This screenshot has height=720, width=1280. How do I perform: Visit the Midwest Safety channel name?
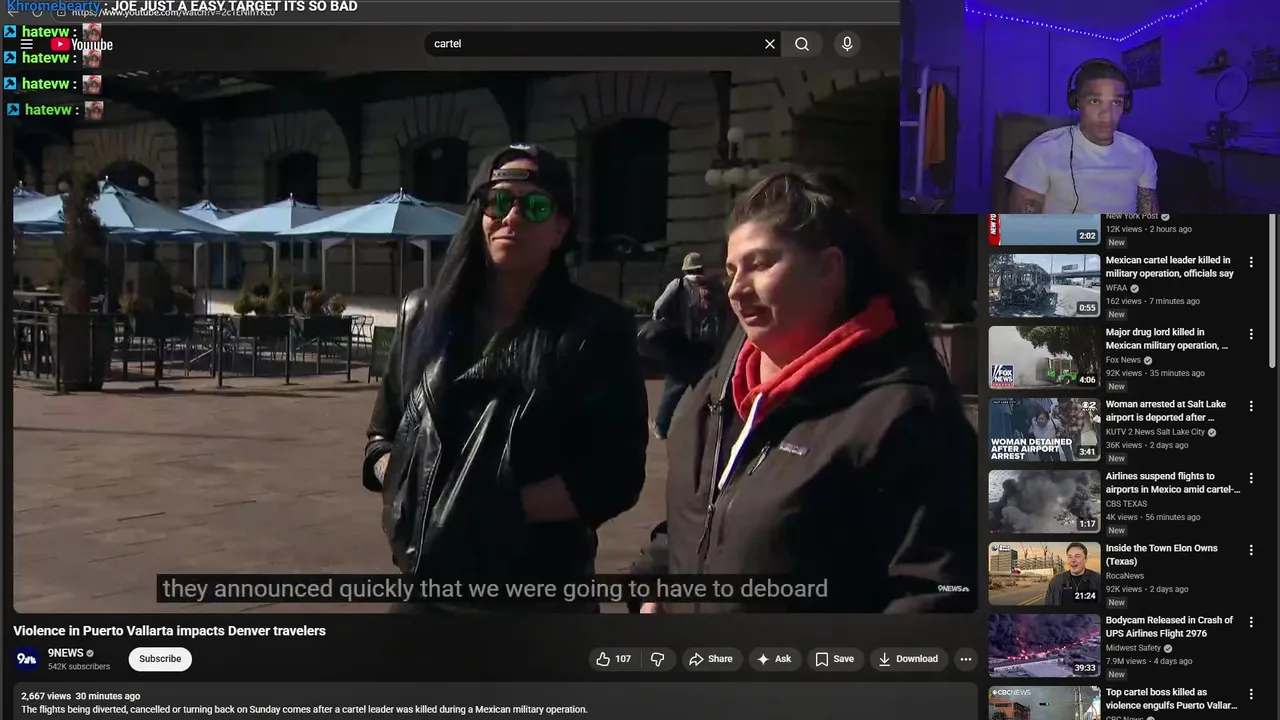pos(1133,648)
